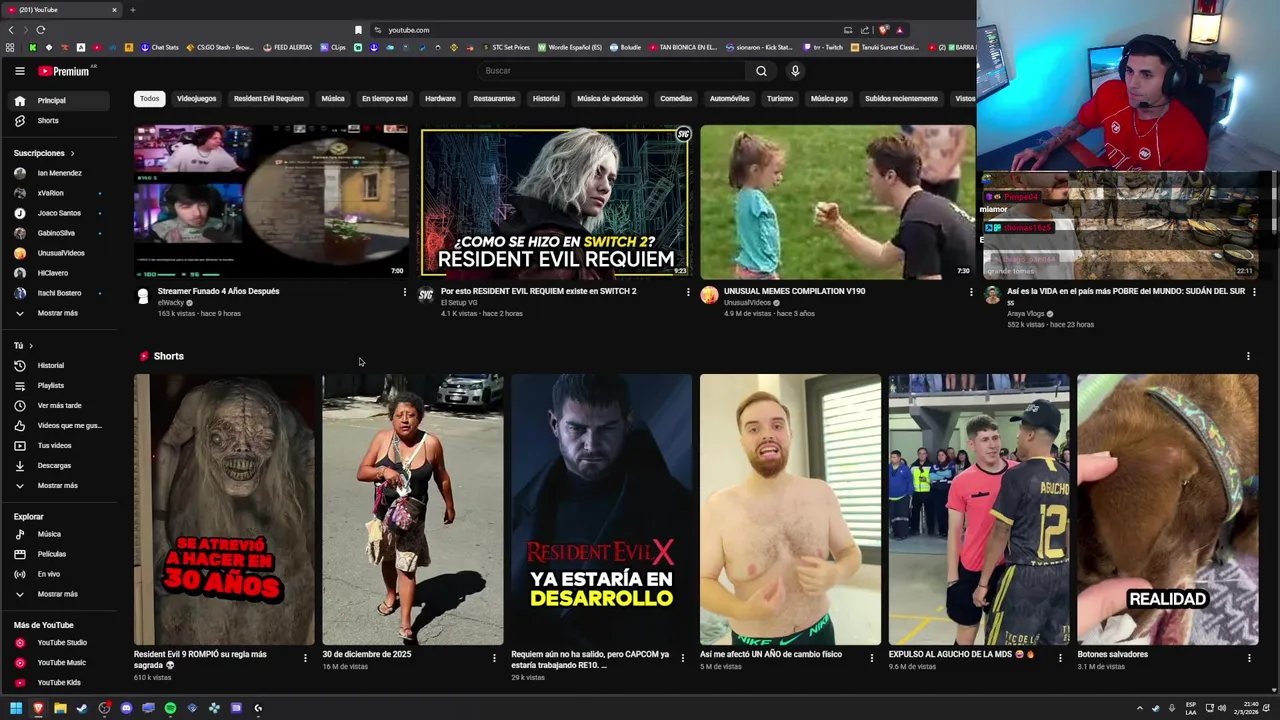The width and height of the screenshot is (1280, 720).
Task: Open Videos que me gustan
Action: (x=59, y=426)
